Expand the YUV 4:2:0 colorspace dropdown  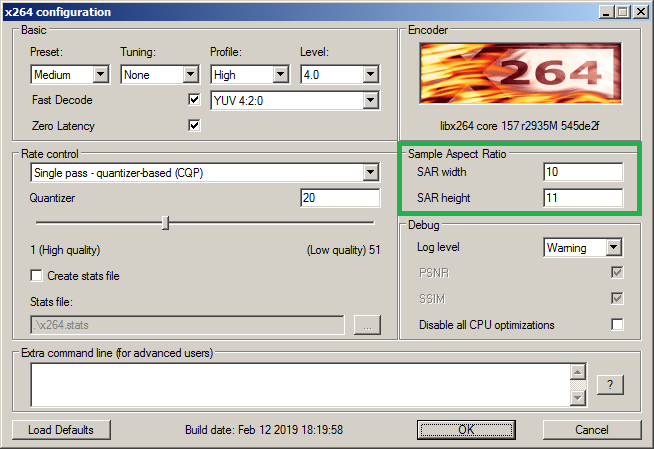(x=295, y=100)
